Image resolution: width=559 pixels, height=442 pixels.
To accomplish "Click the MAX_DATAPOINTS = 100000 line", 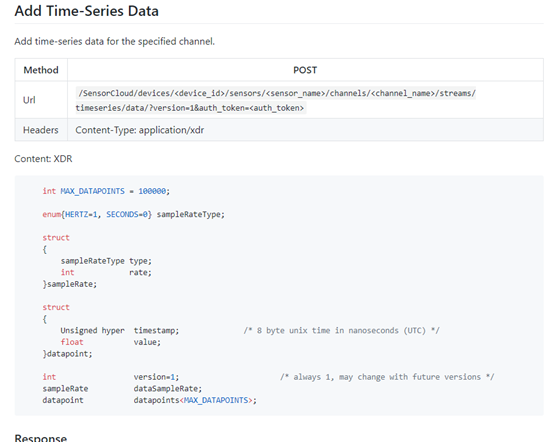I will [106, 191].
